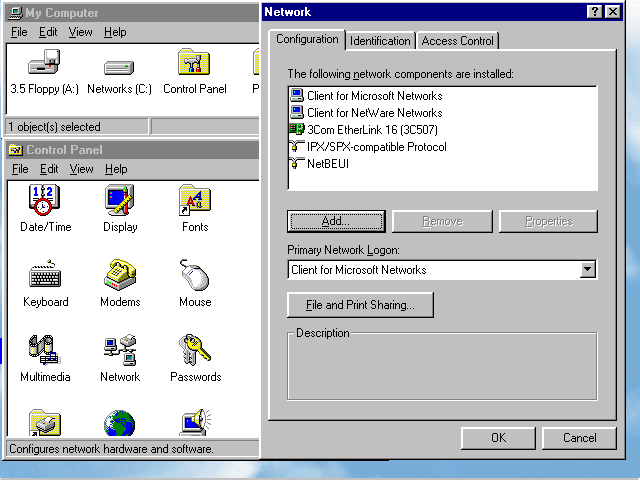Select IPX/SPX-compatible Protocol entry
This screenshot has width=640, height=480.
[x=368, y=147]
